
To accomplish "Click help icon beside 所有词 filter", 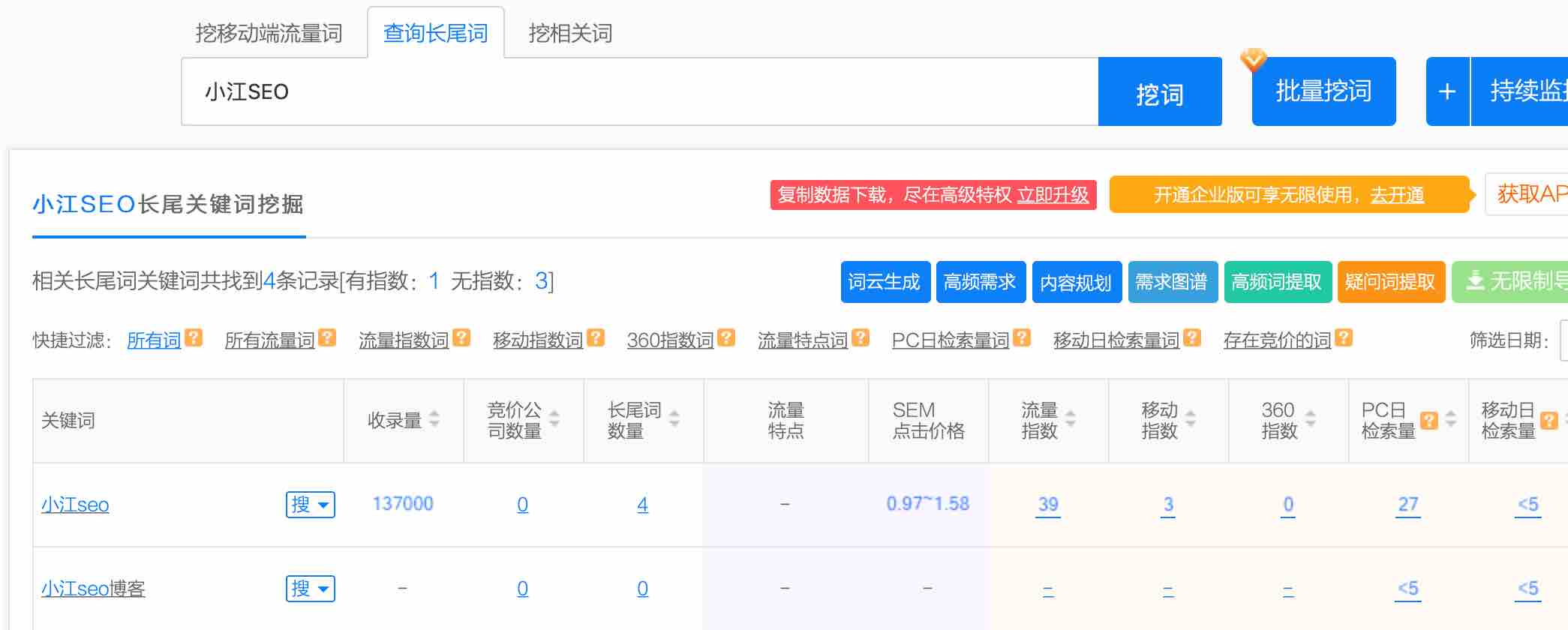I will pyautogui.click(x=194, y=338).
